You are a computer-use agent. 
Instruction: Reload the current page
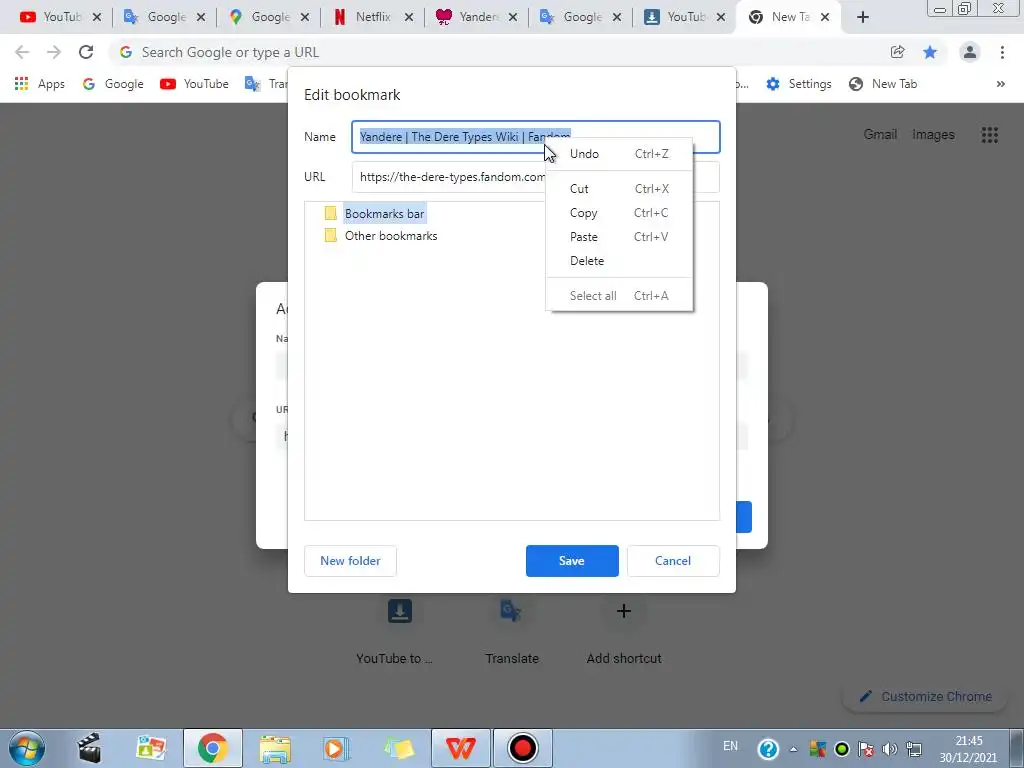click(x=86, y=52)
